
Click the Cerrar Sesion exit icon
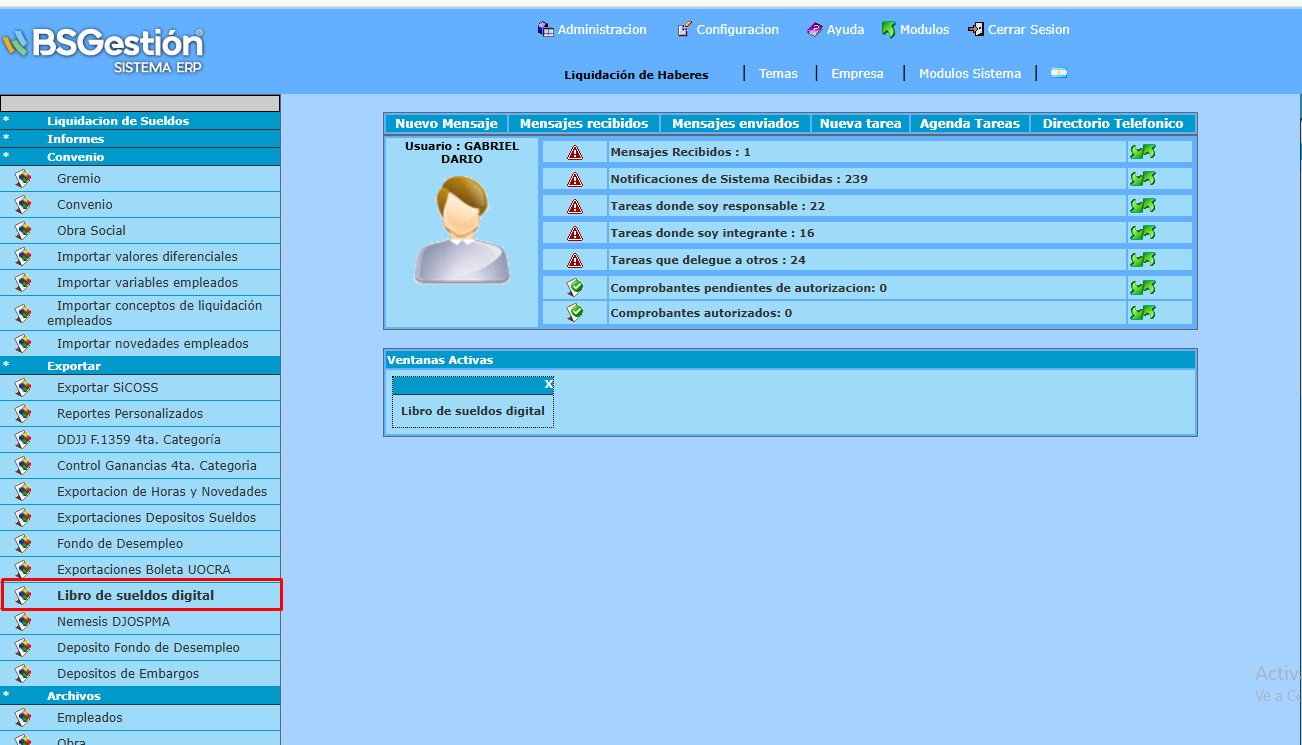tap(976, 30)
